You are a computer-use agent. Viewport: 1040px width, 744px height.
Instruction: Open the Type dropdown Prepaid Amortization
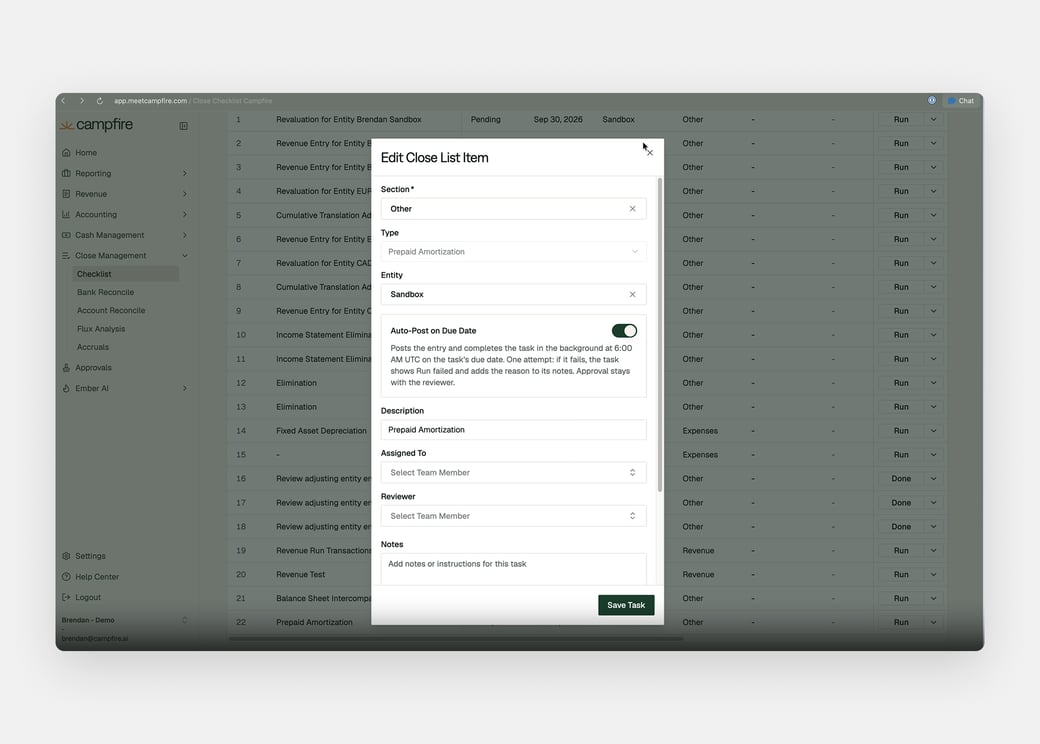[513, 252]
